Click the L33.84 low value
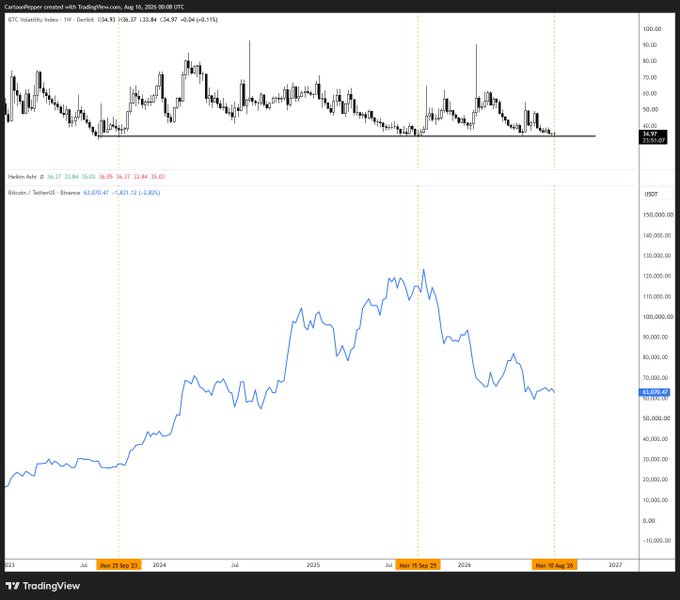The height and width of the screenshot is (600, 680). tap(147, 20)
